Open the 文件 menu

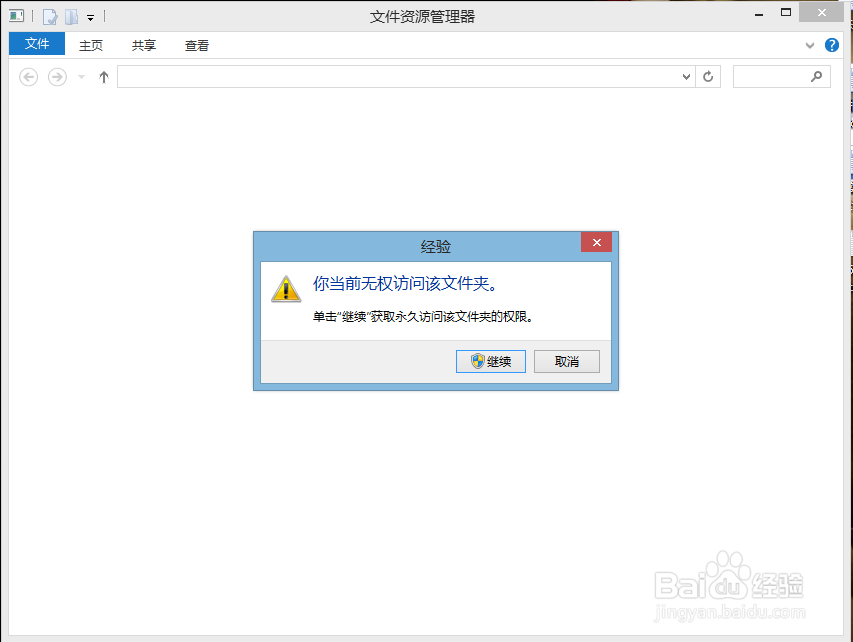(x=36, y=44)
